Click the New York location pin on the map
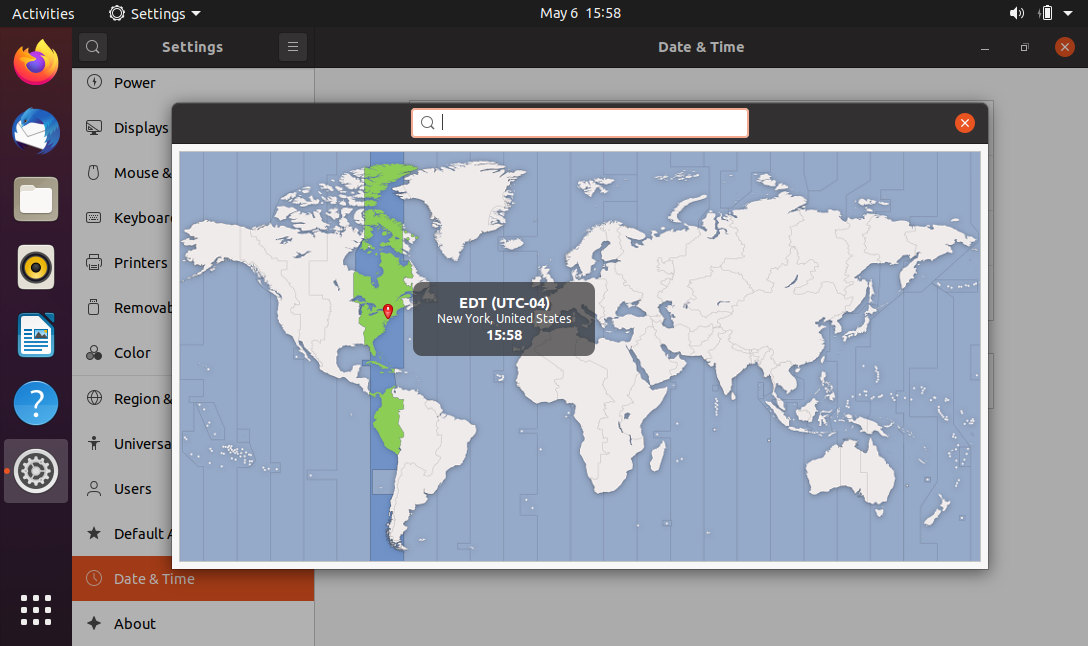Screen dimensions: 1088x646 388,311
